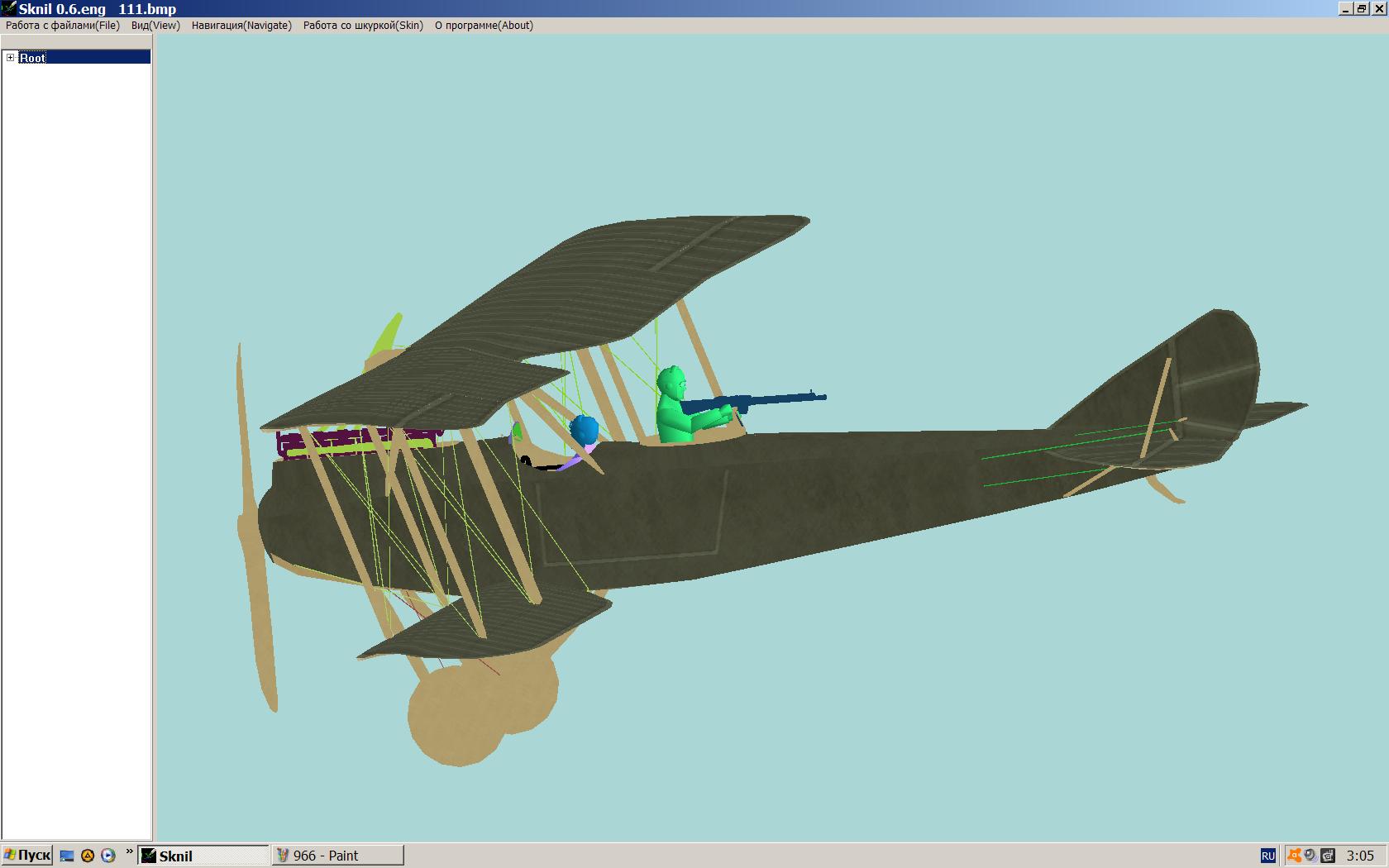The width and height of the screenshot is (1389, 868).
Task: Launch AIMP from the quick launch bar
Action: 88,856
